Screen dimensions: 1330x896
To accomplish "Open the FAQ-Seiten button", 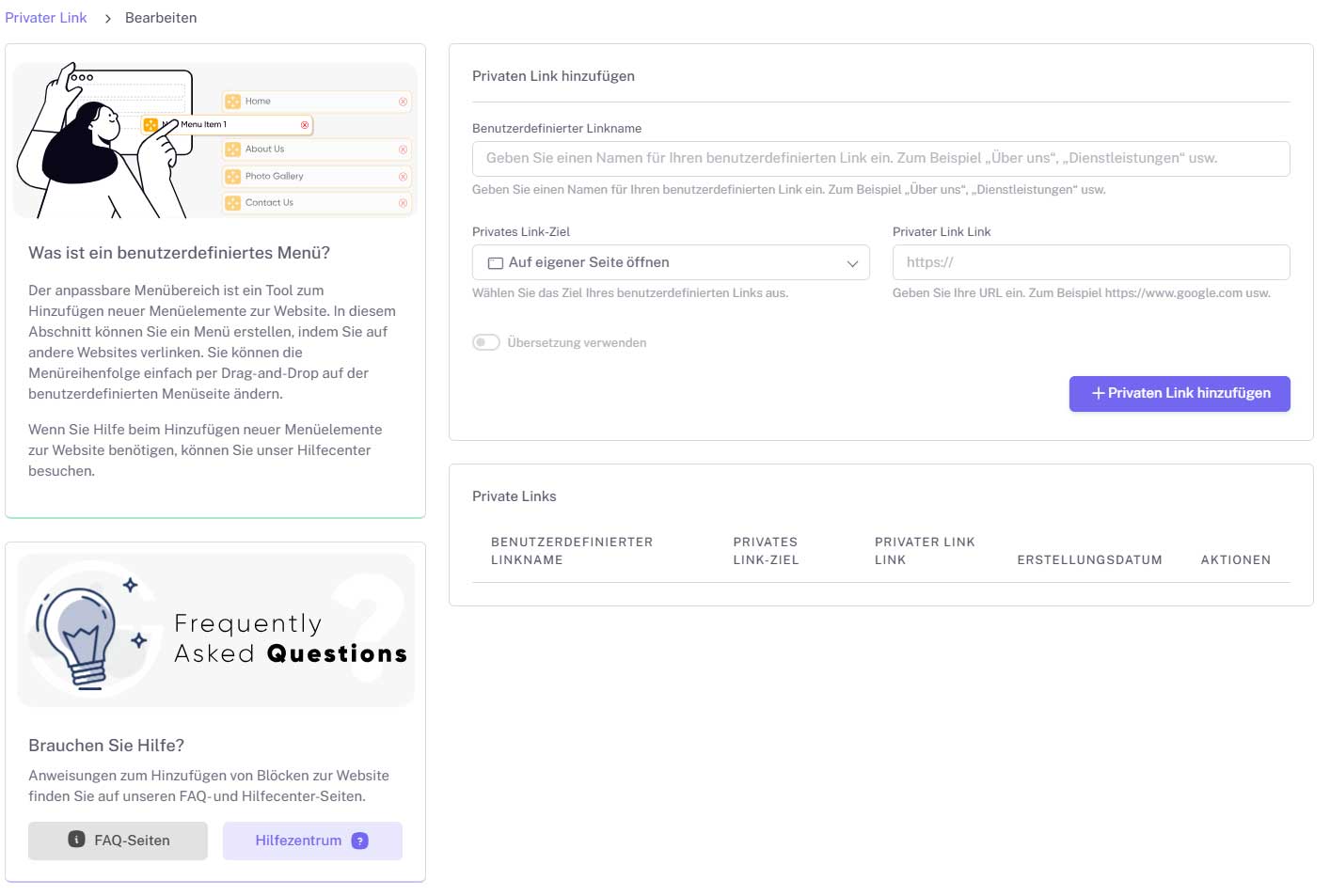I will coord(118,841).
